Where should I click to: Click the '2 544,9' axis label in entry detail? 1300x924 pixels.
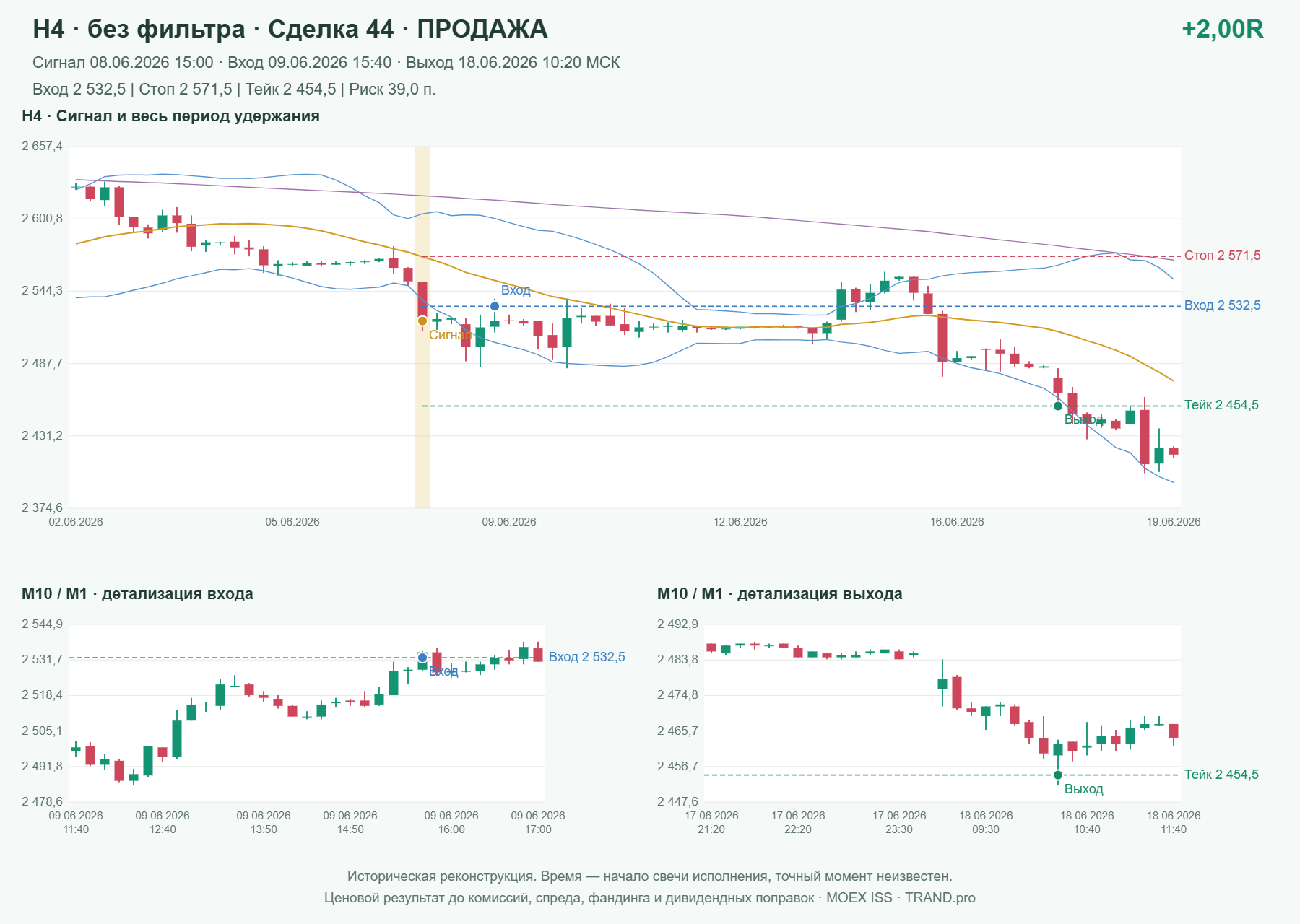[x=42, y=624]
